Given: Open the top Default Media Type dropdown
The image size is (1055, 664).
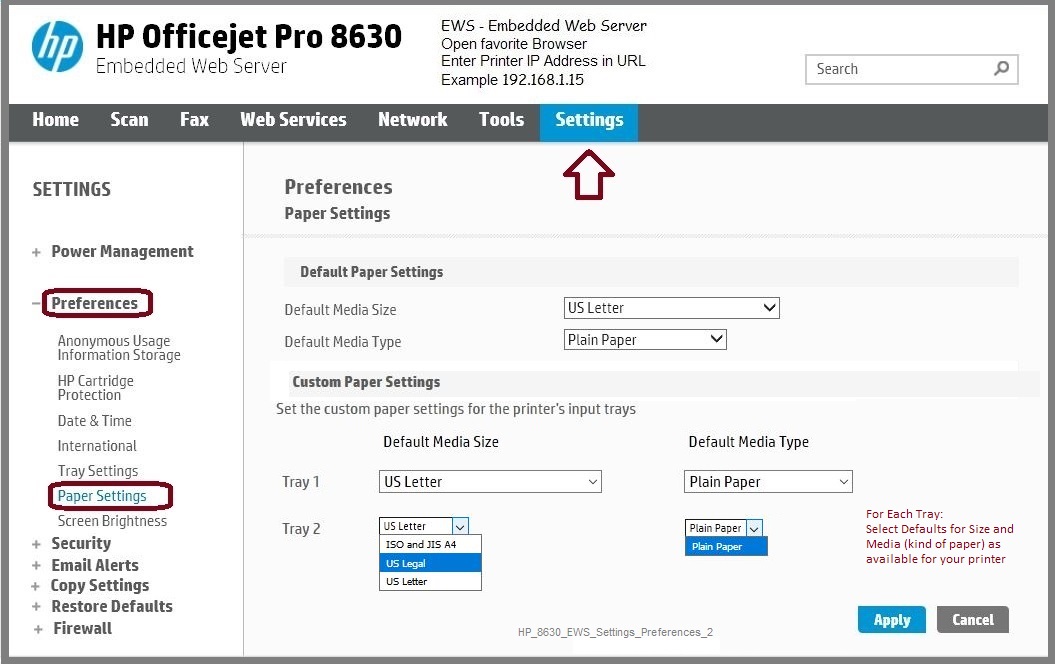Looking at the screenshot, I should (645, 340).
